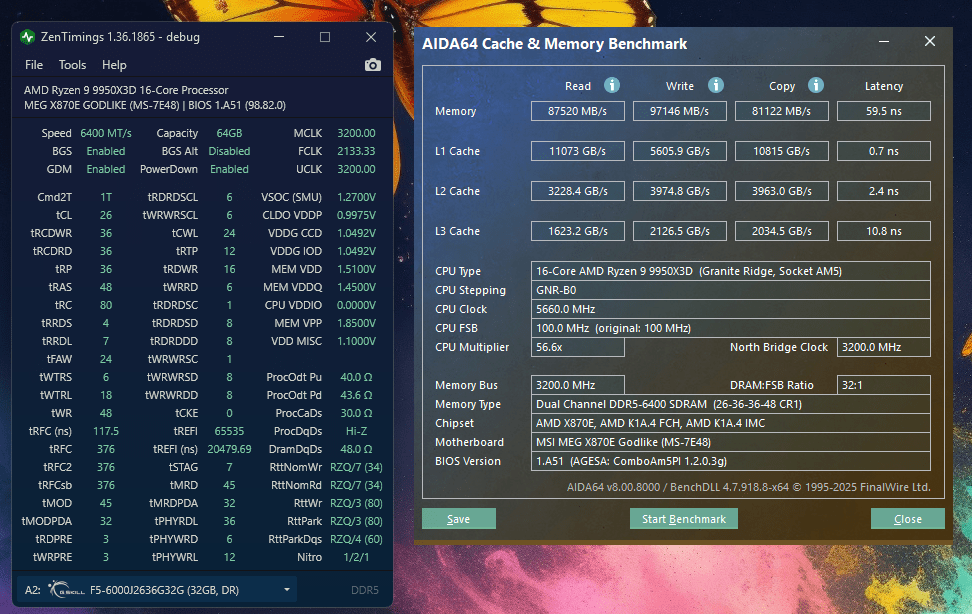Click the PowerDown Enabled value
The width and height of the screenshot is (972, 614).
[229, 169]
